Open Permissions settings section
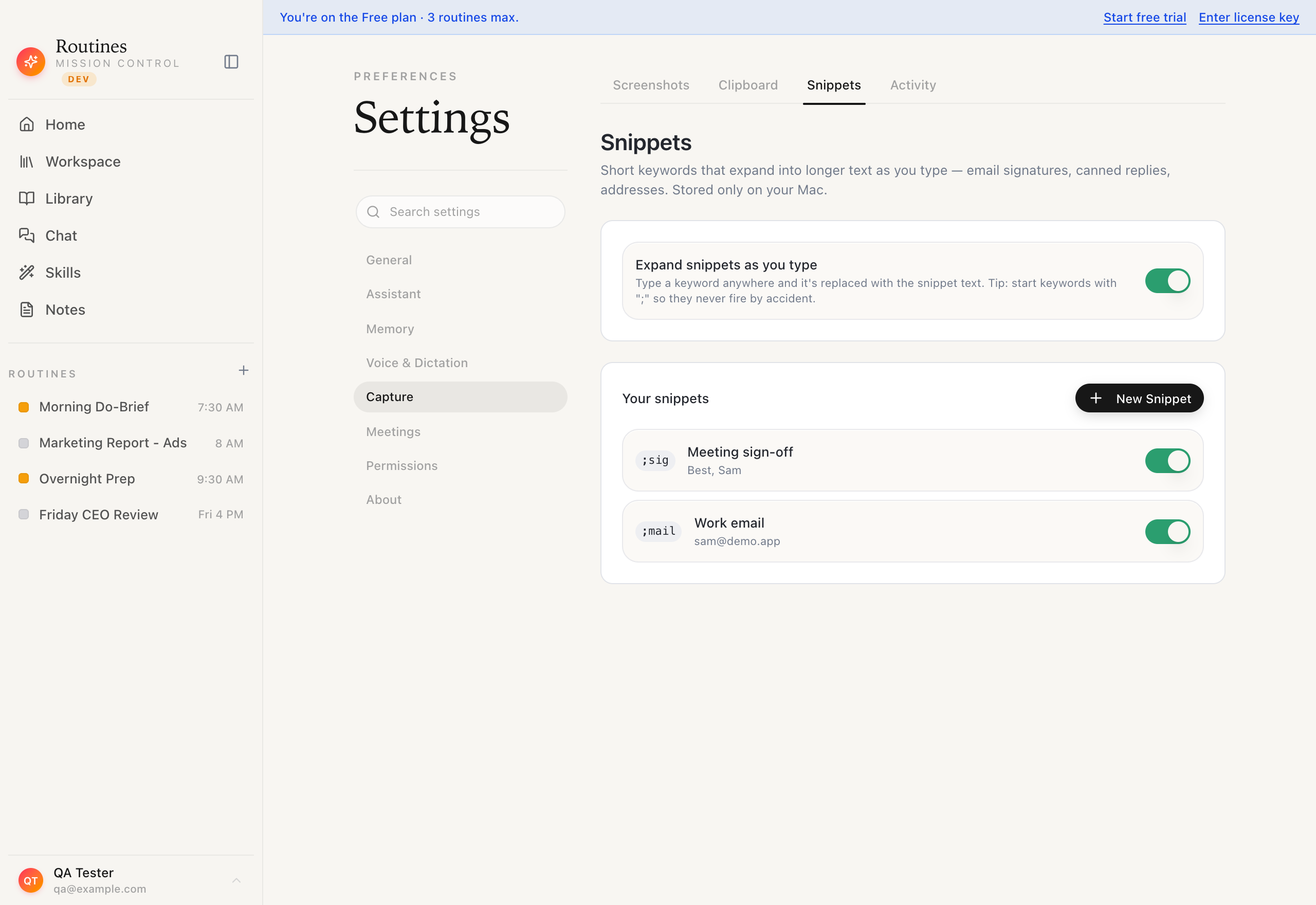 (x=460, y=465)
